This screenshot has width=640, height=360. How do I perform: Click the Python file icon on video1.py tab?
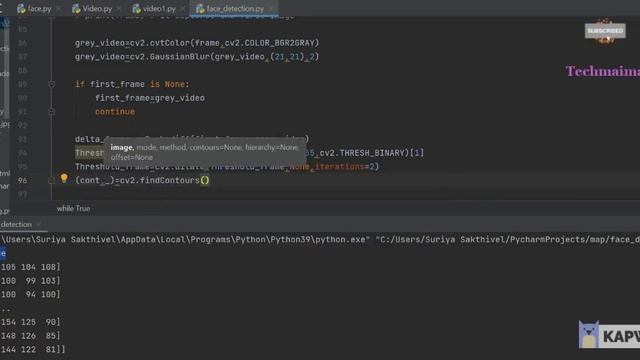pos(136,9)
